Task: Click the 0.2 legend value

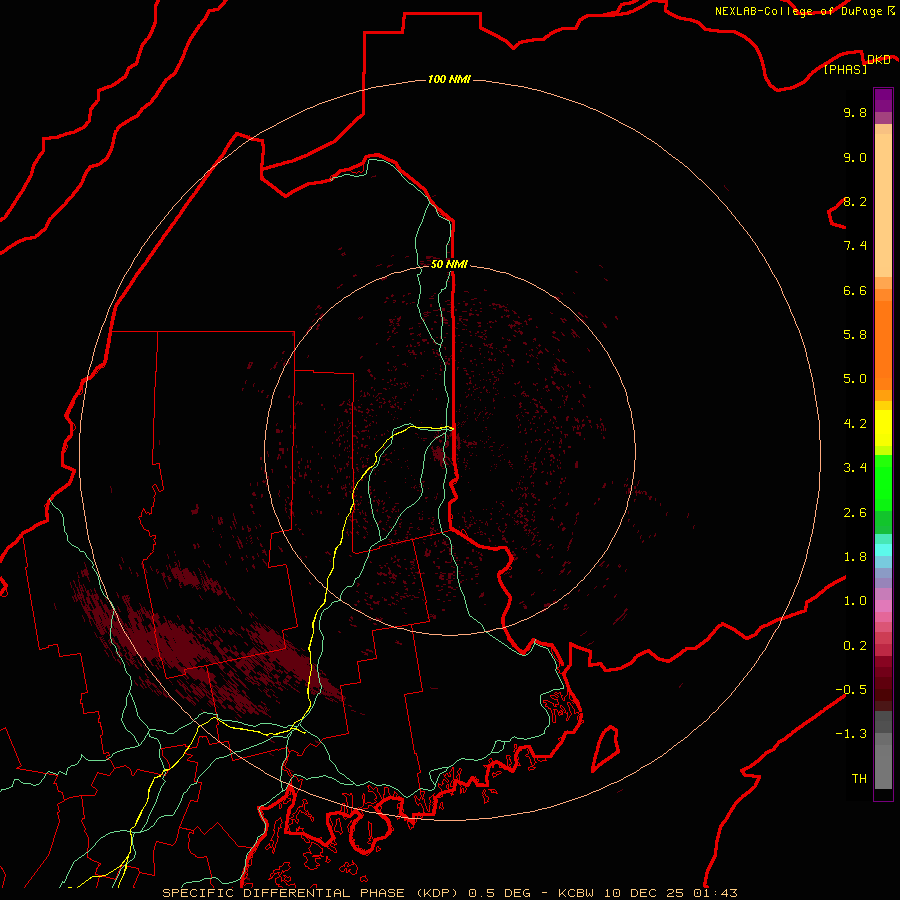Action: coord(855,646)
